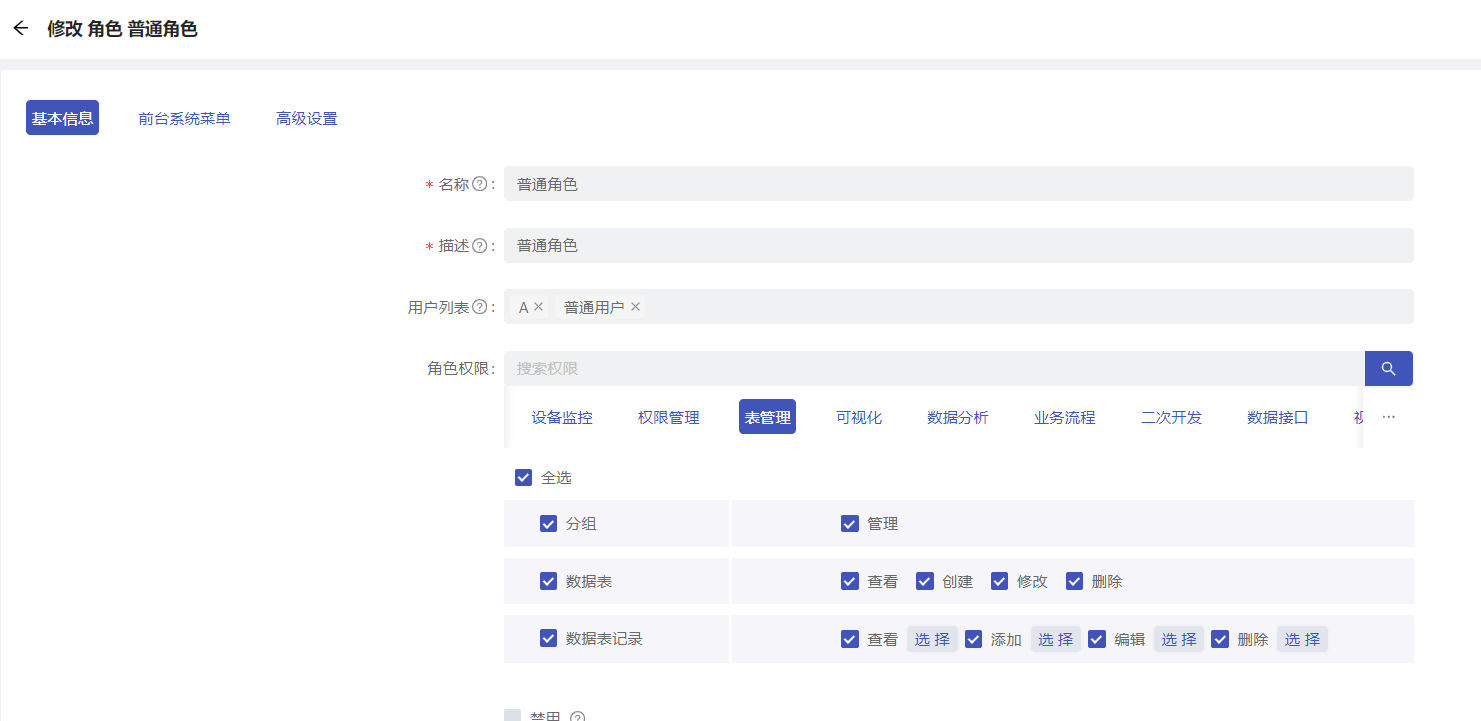
Task: Uncheck 添加 in the 数据表记录 row
Action: (974, 639)
